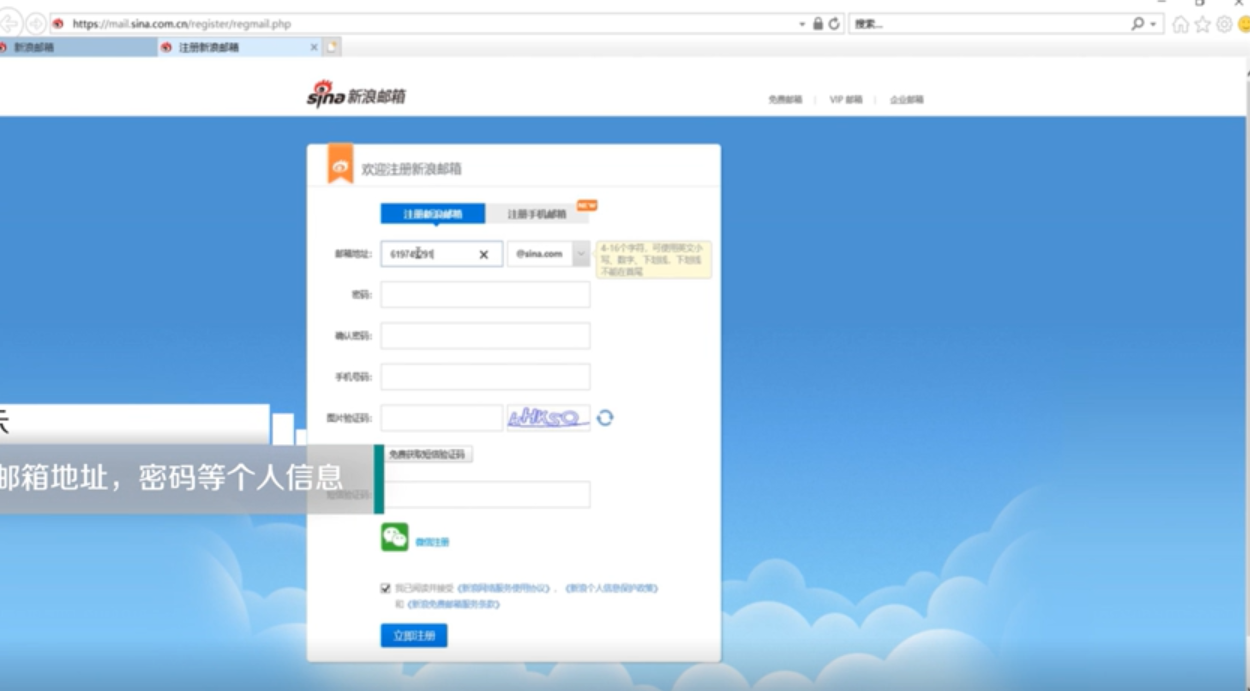Open the 新浪个人信息保护政策 link
1250x691 pixels.
point(612,588)
